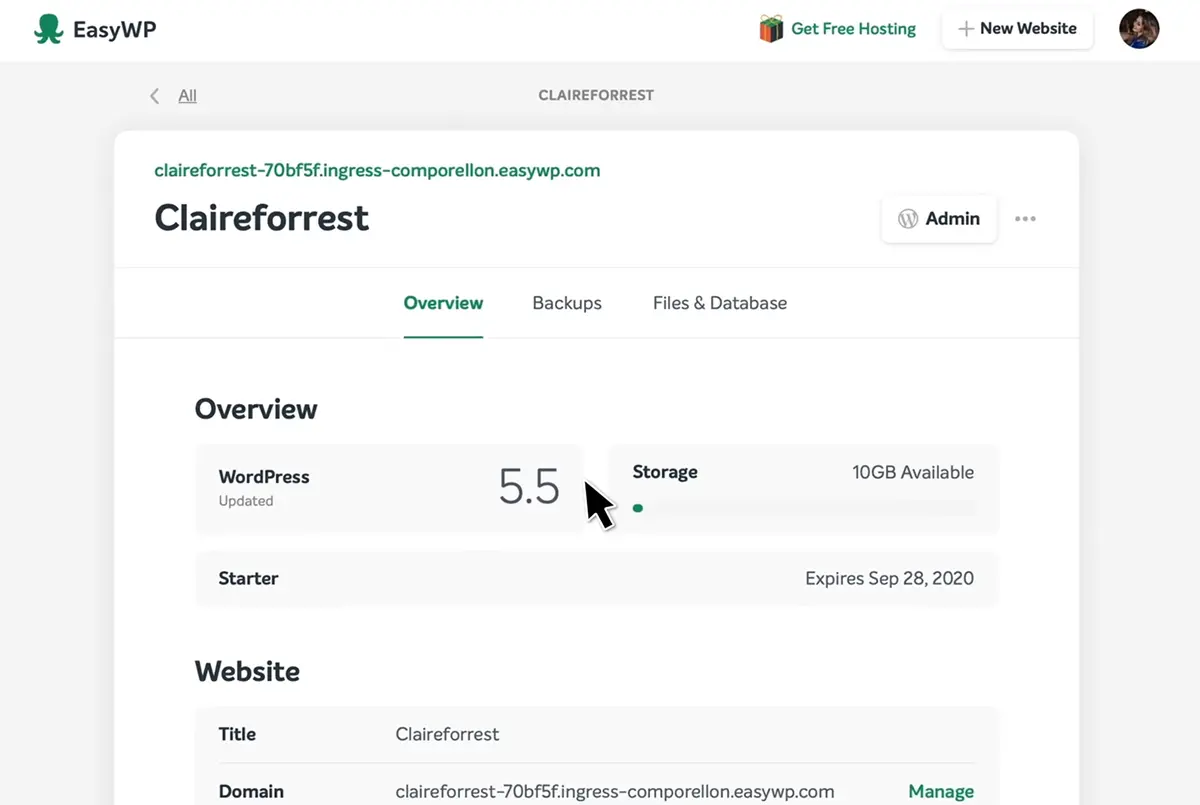Open the claireforrest site URL link
1200x805 pixels.
coord(377,170)
